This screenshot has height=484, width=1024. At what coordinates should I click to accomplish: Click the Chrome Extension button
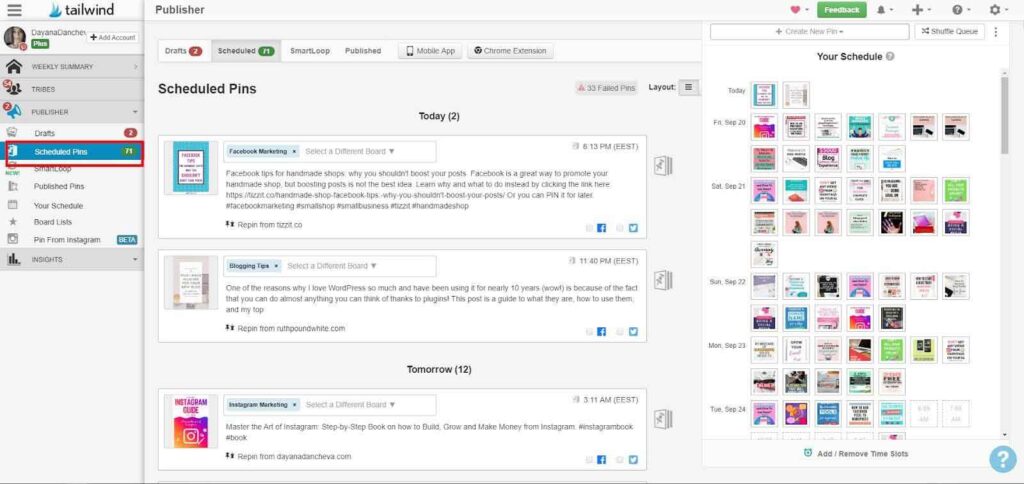510,51
